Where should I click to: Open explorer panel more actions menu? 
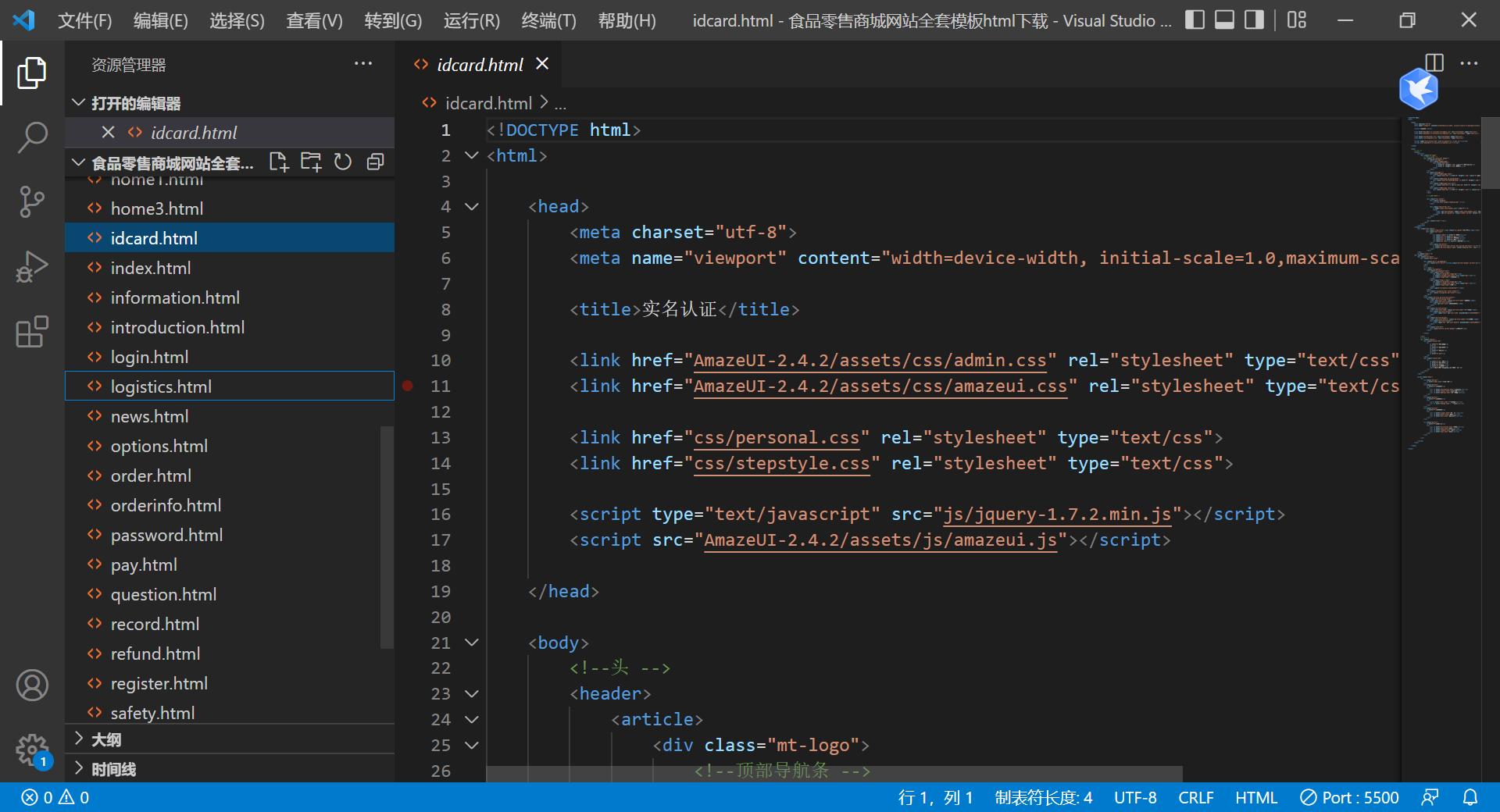[x=363, y=64]
